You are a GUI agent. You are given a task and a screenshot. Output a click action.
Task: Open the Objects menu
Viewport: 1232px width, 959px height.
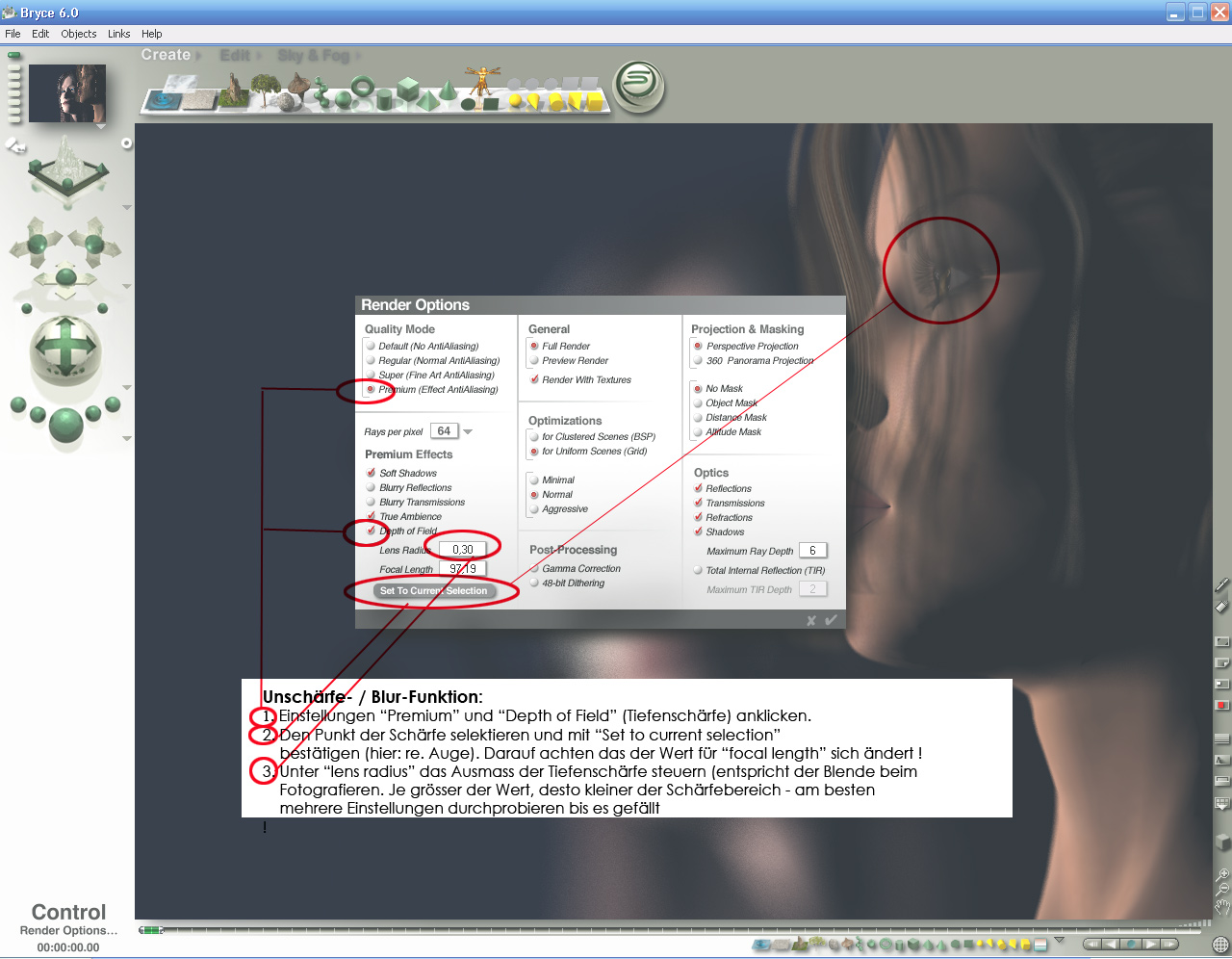click(x=79, y=34)
